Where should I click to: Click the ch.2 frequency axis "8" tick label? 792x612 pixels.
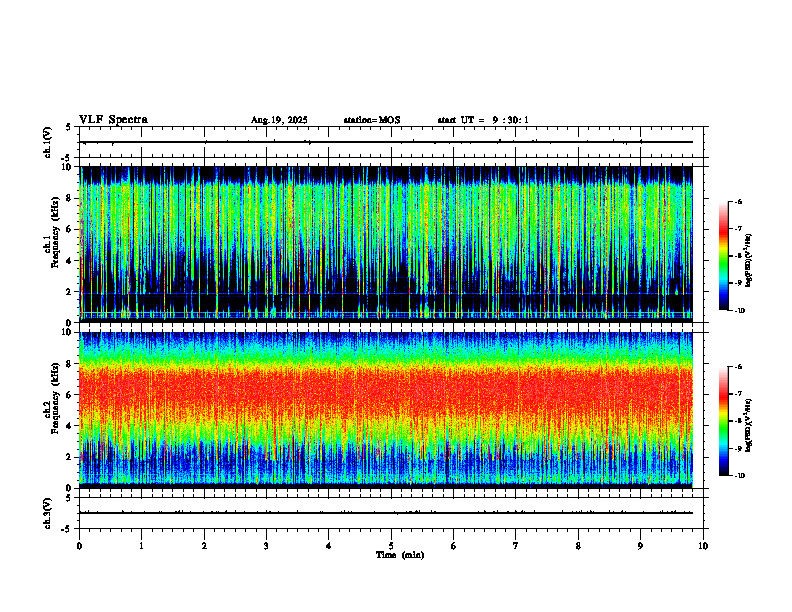point(70,364)
